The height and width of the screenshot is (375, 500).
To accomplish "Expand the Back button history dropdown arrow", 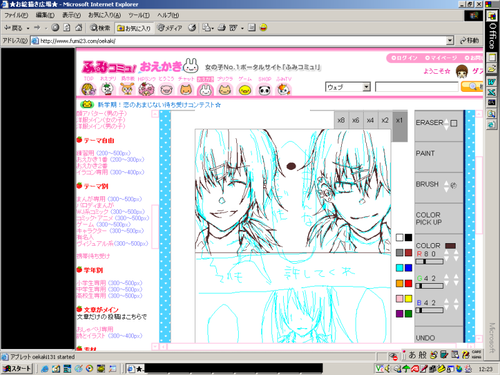I will [x=28, y=28].
